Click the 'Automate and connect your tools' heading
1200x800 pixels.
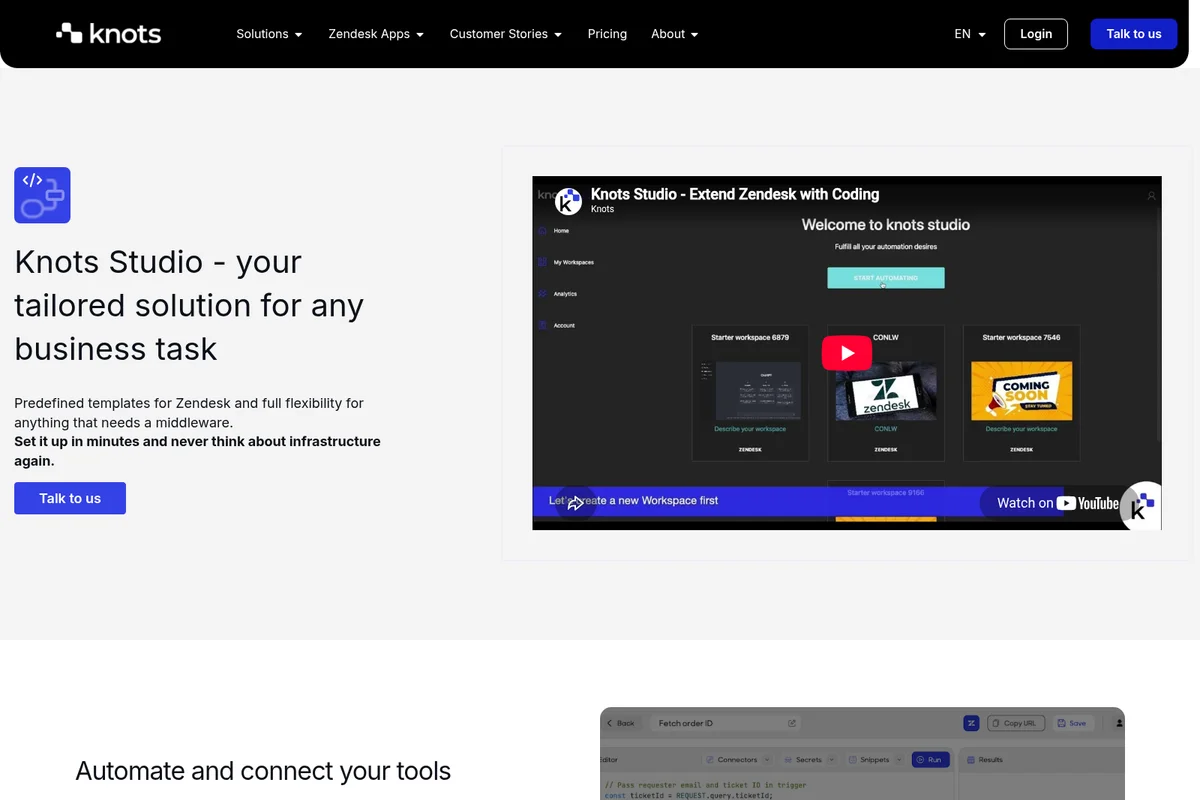[263, 771]
